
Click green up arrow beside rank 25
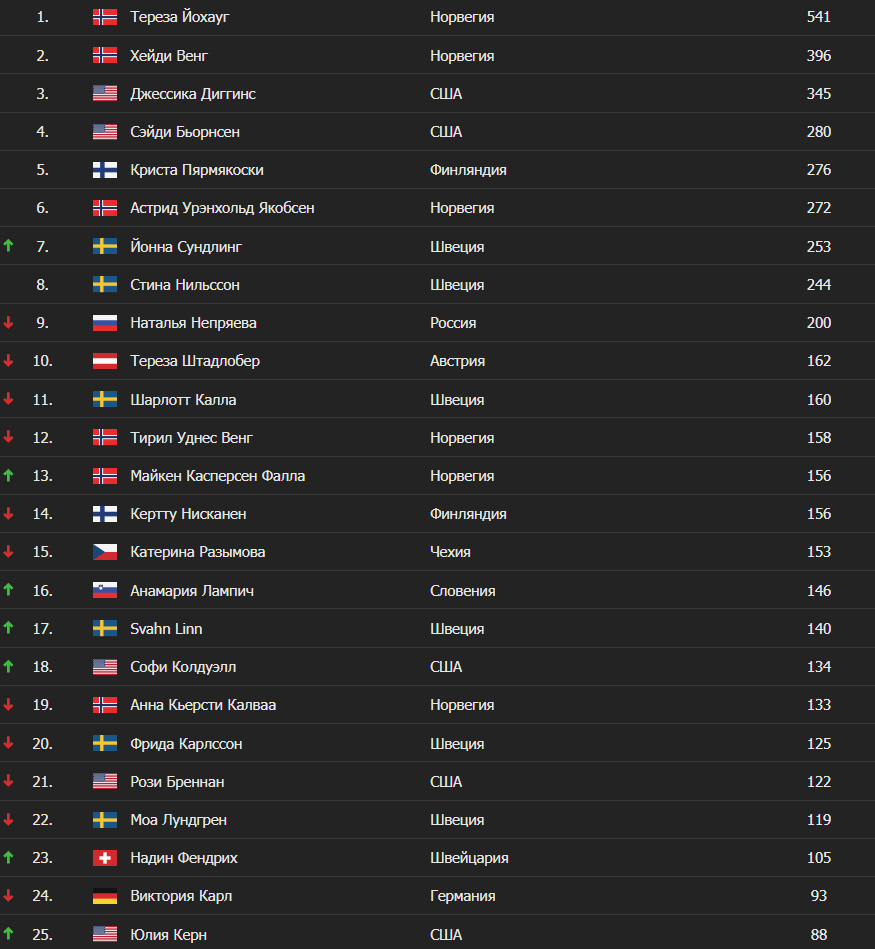coord(9,934)
